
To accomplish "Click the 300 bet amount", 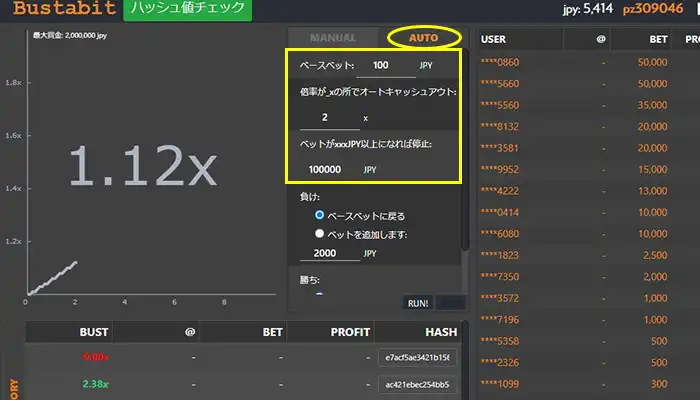I will click(x=659, y=383).
